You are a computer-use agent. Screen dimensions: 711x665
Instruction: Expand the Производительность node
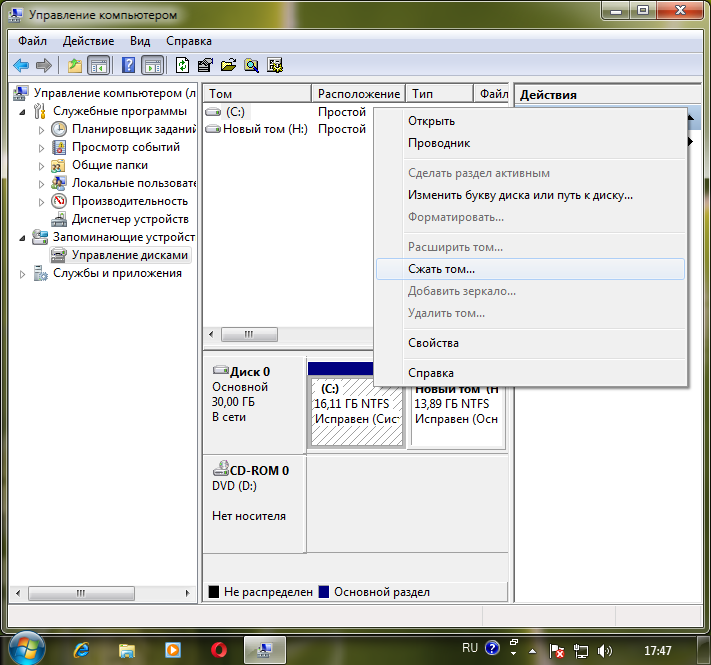point(41,202)
